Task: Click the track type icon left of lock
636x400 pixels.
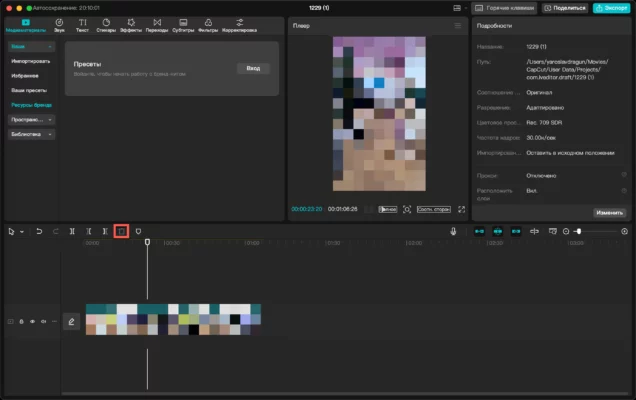Action: tap(11, 321)
